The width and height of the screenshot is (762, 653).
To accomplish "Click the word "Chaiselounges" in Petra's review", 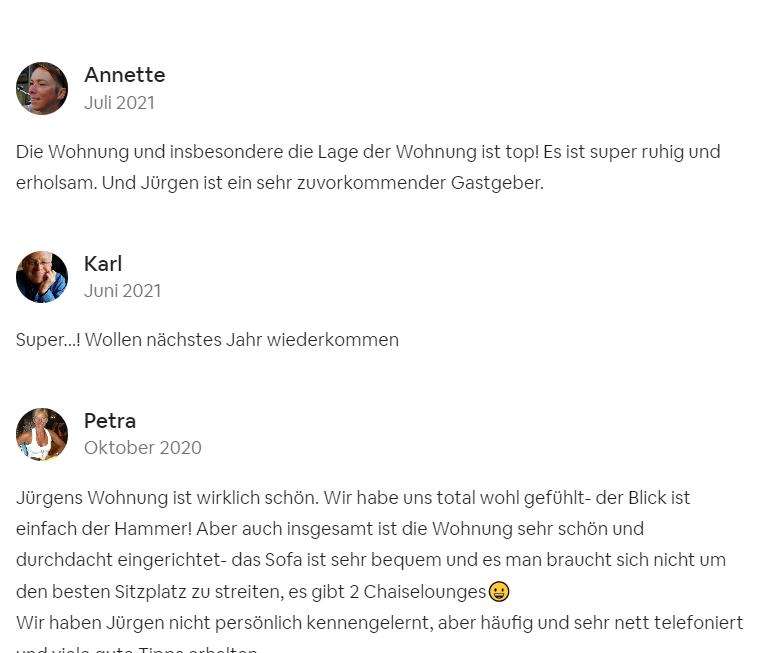I will [x=424, y=592].
